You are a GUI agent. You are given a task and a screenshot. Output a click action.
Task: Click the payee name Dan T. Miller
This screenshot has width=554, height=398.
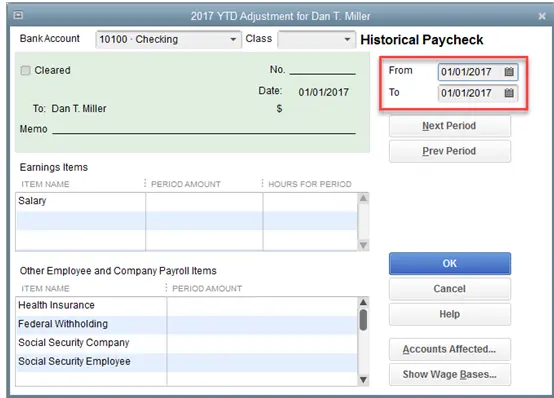[x=79, y=109]
